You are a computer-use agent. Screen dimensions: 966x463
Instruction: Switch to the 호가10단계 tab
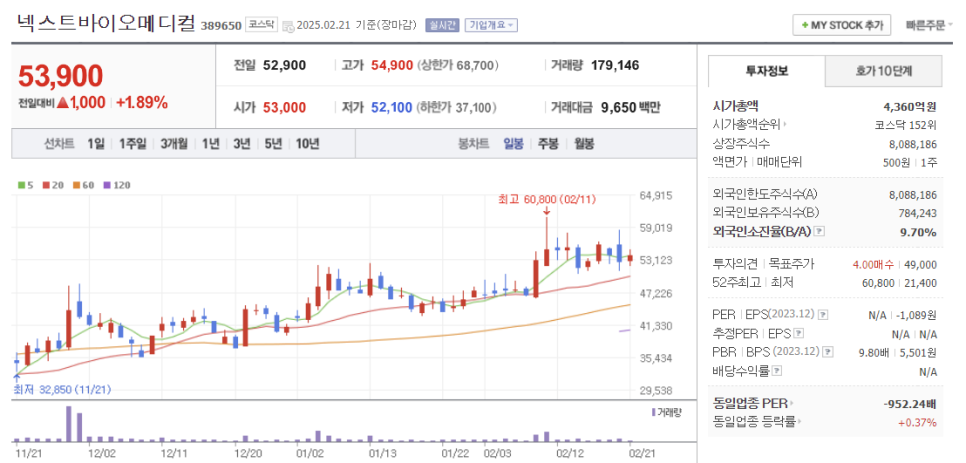(x=883, y=71)
